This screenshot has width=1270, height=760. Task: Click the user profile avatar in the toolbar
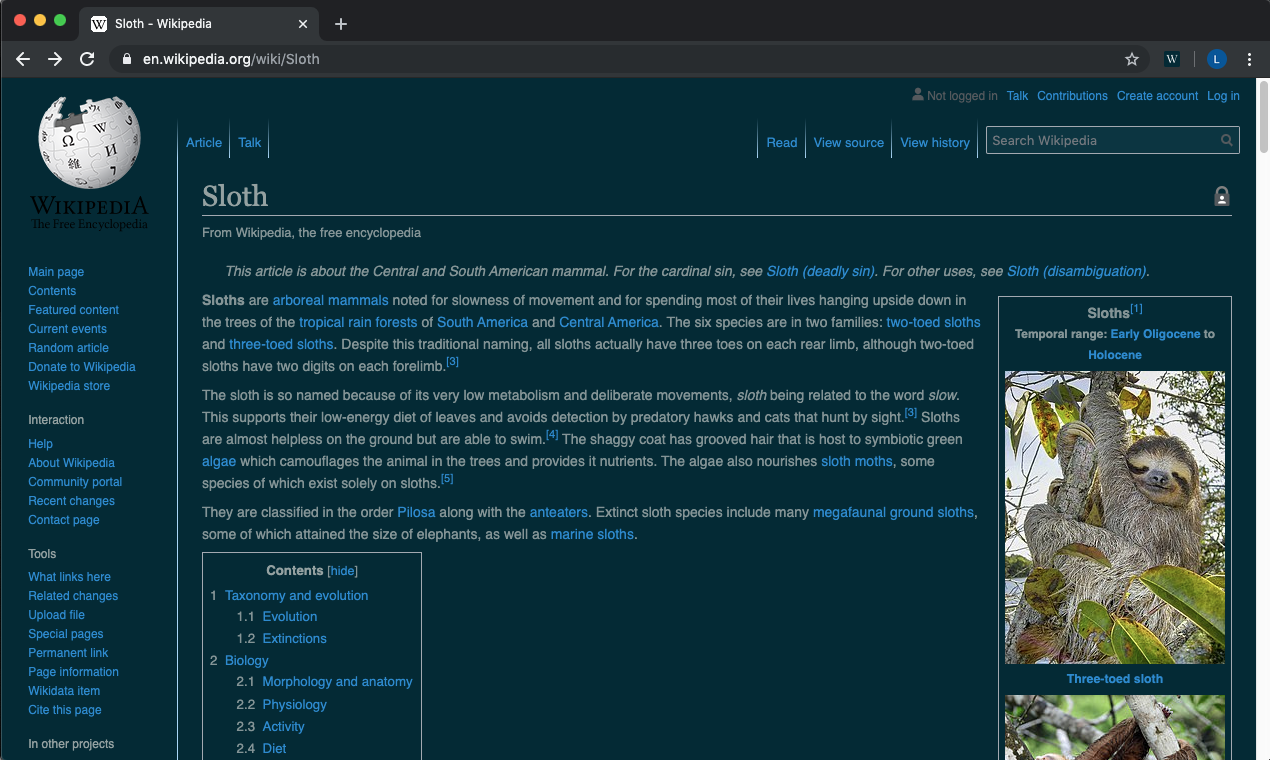[x=1216, y=59]
